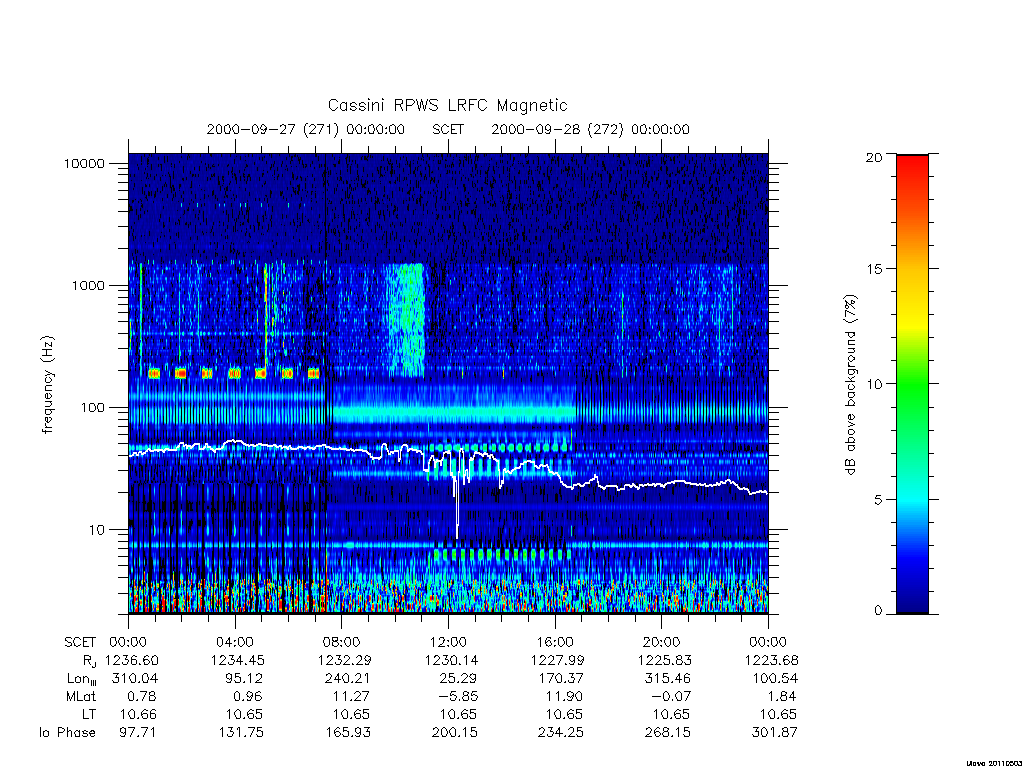Click the start date 2000-09-27 (271) label
This screenshot has width=1024, height=768.
272,129
